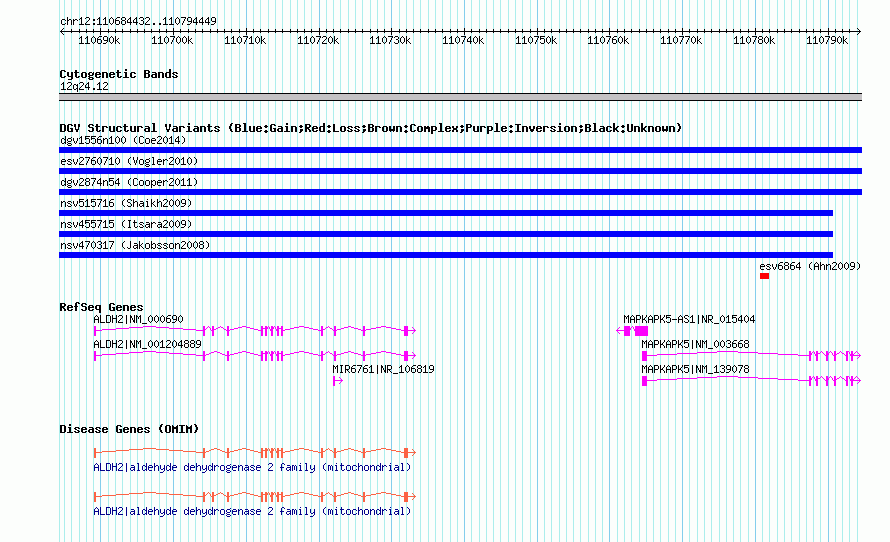Click the dgv1556n100 (Coe2014) variant label
This screenshot has width=890, height=542.
pyautogui.click(x=123, y=140)
